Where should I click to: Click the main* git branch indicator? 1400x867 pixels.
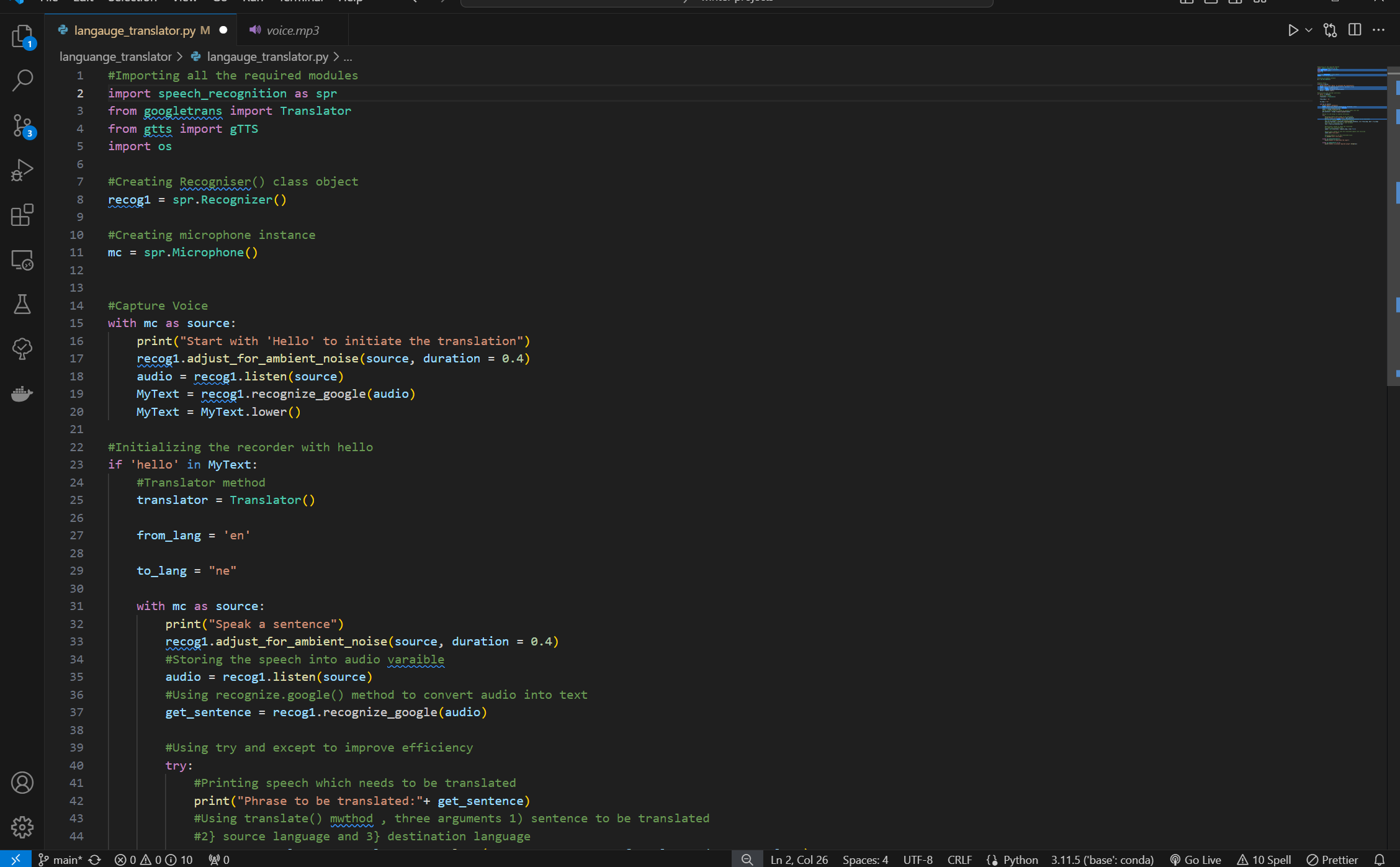(x=60, y=860)
